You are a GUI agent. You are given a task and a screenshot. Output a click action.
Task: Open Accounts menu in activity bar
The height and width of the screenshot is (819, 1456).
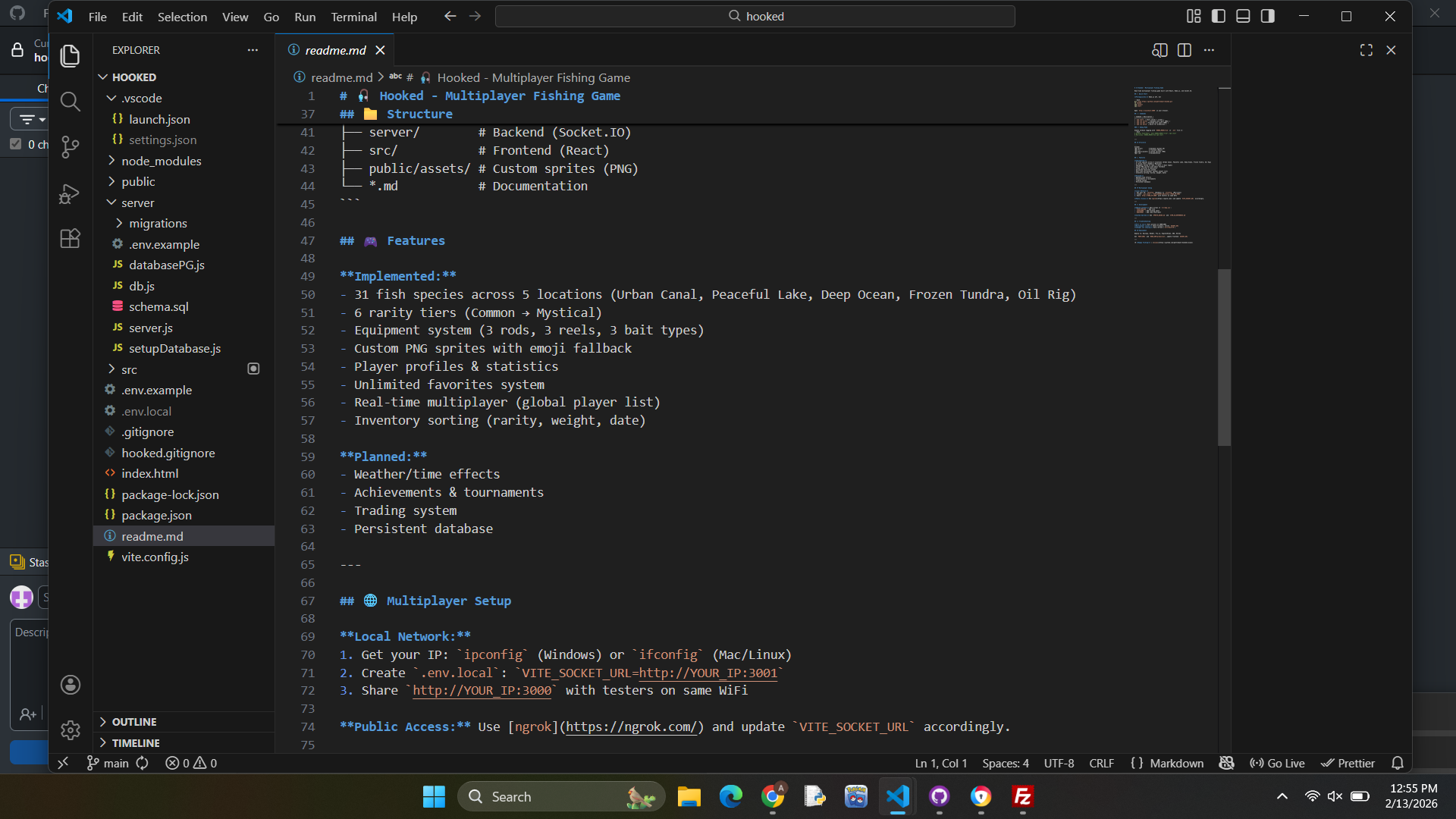(x=70, y=685)
